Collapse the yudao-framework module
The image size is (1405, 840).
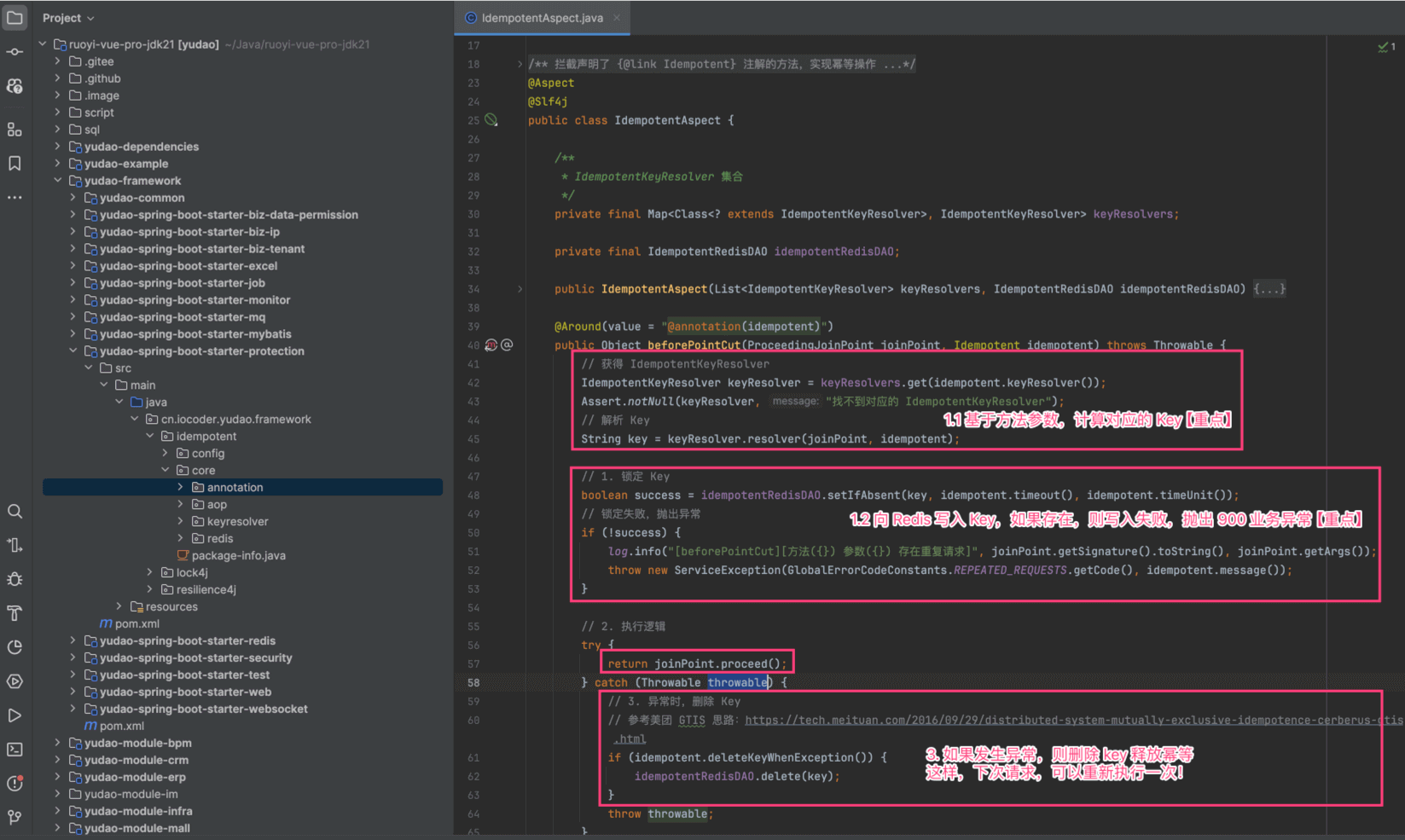(x=57, y=181)
